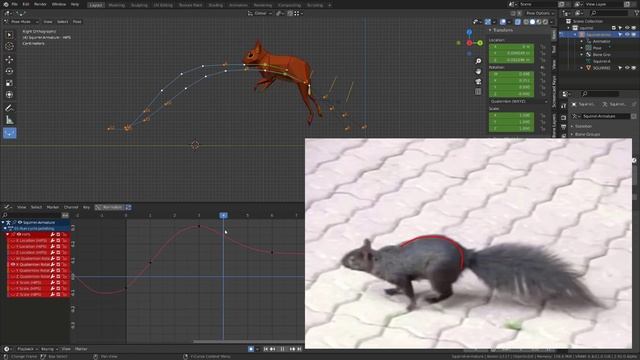The width and height of the screenshot is (640, 360).
Task: Switch viewport to Wireframe shading
Action: pyautogui.click(x=526, y=22)
